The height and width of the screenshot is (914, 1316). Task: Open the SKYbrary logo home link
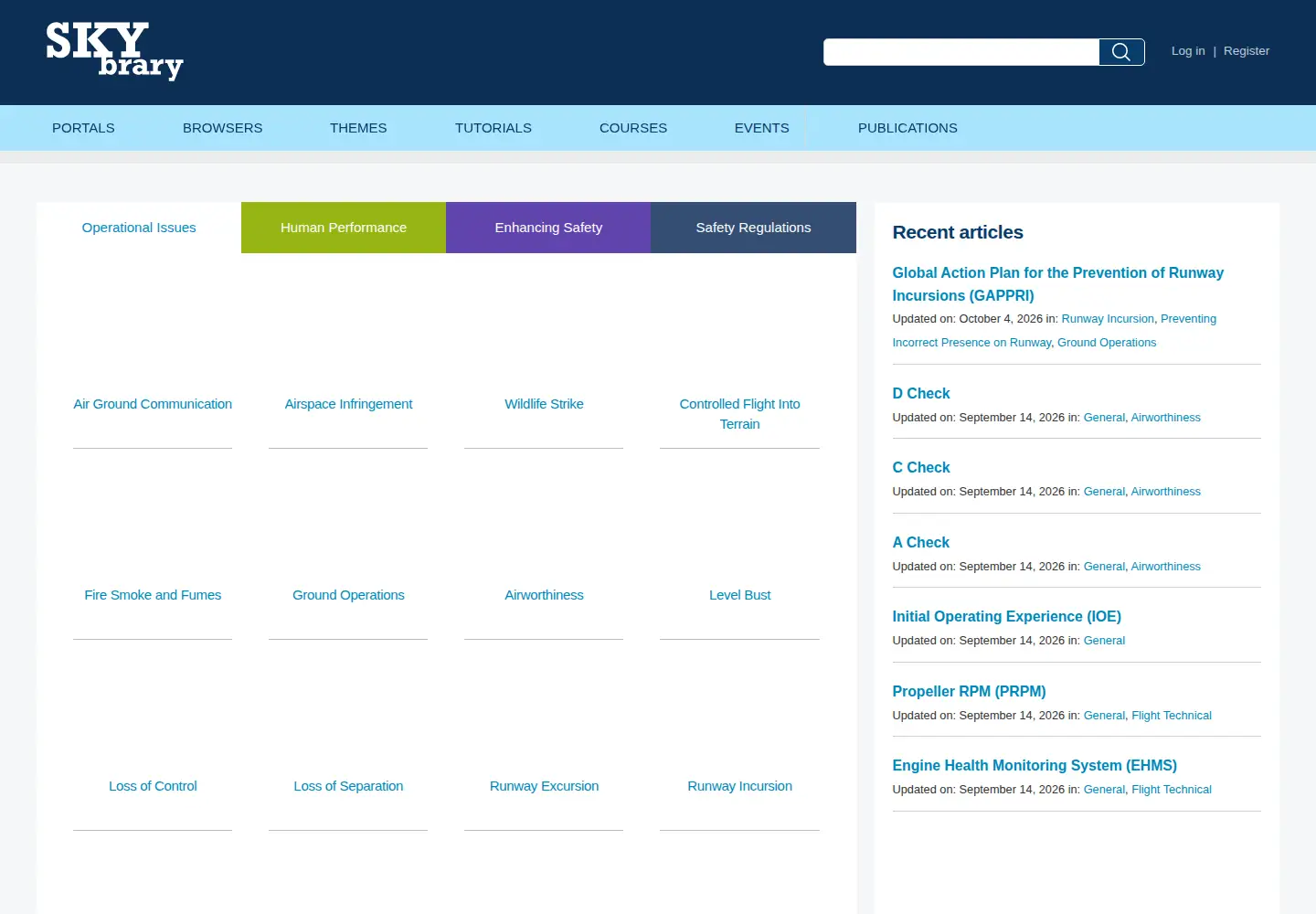click(114, 51)
